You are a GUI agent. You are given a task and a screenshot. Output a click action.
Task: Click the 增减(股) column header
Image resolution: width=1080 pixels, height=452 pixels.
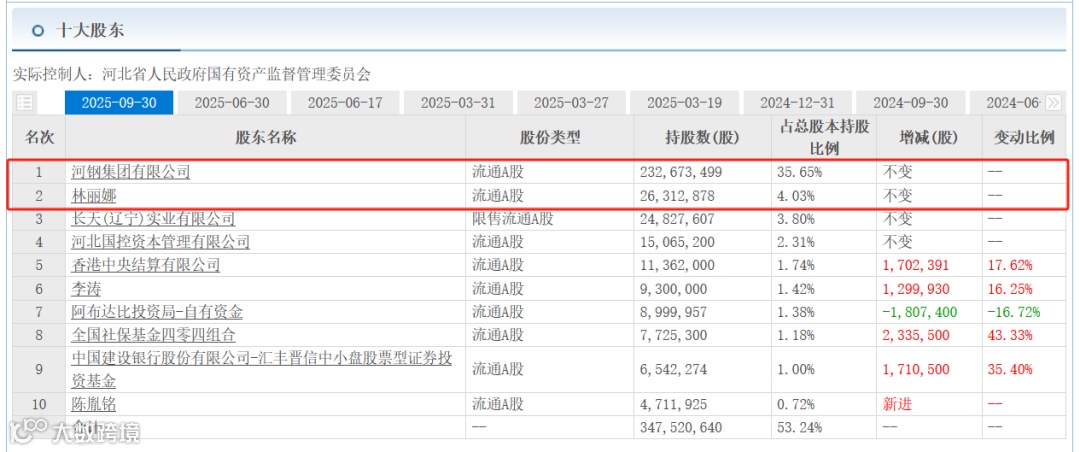928,137
